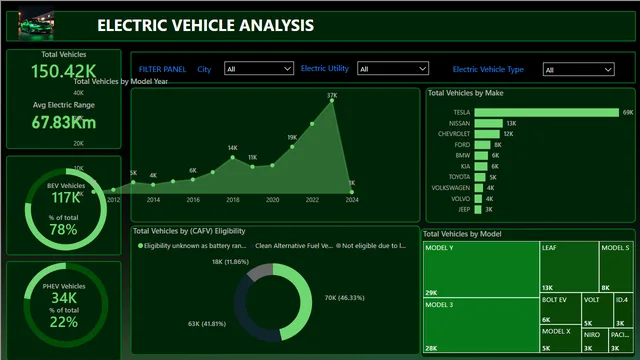Click the NIRO treemap tile

pyautogui.click(x=595, y=340)
